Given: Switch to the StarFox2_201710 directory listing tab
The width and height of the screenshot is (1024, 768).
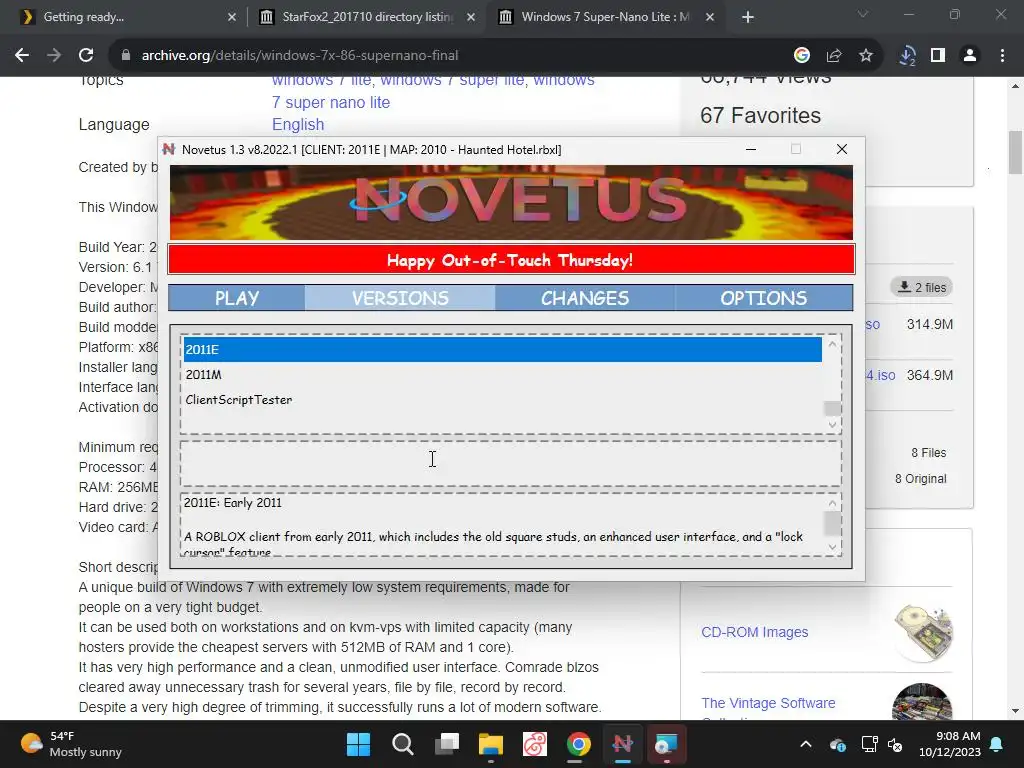Looking at the screenshot, I should [x=367, y=17].
